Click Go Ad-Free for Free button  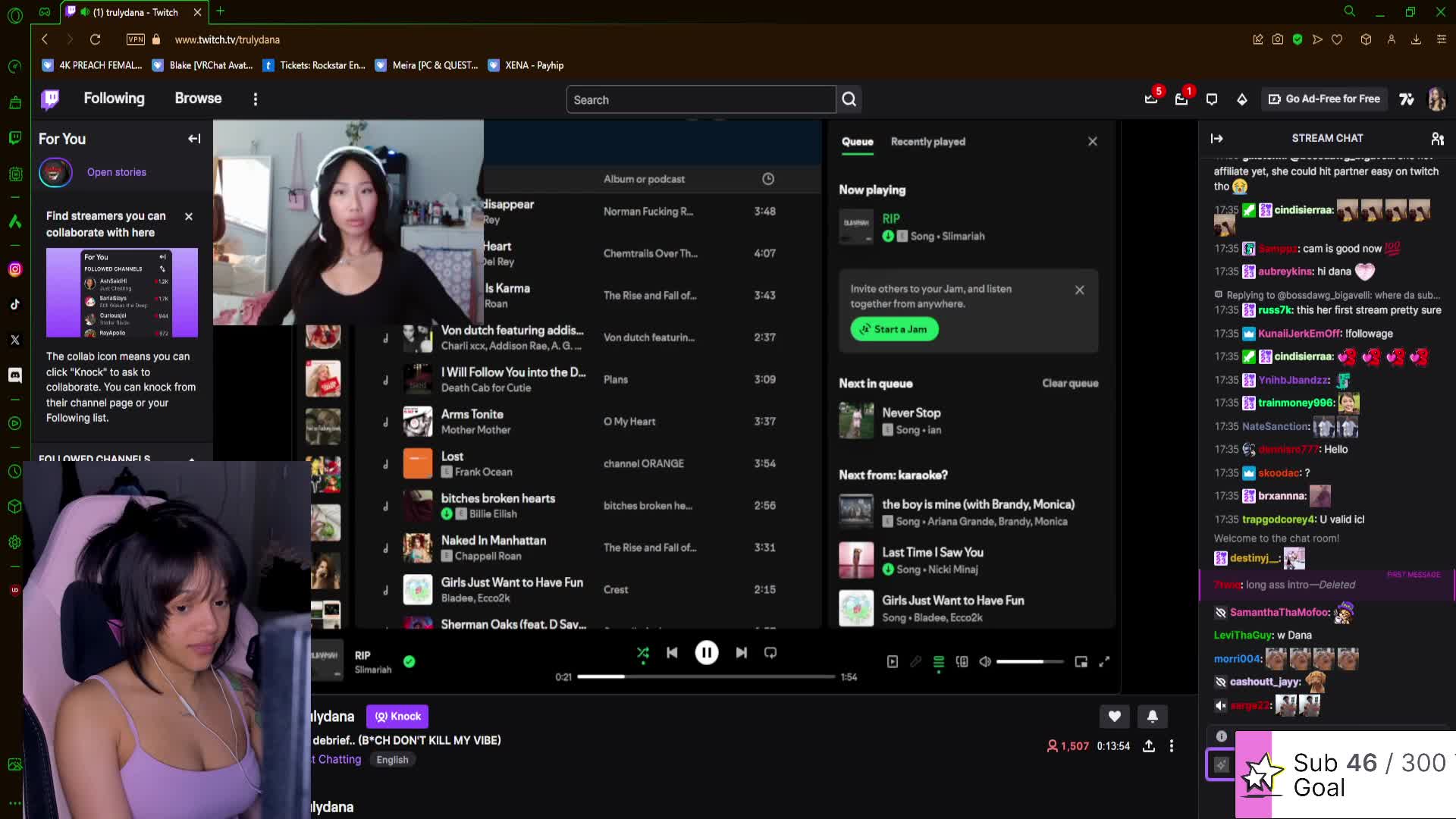(1324, 99)
